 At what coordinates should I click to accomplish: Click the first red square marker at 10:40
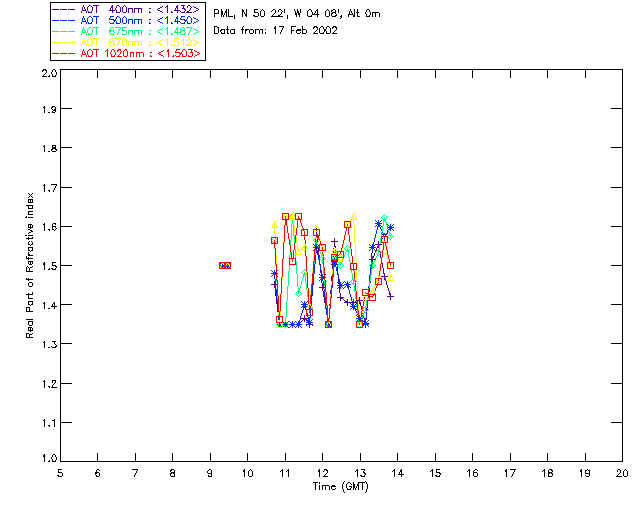pos(274,241)
